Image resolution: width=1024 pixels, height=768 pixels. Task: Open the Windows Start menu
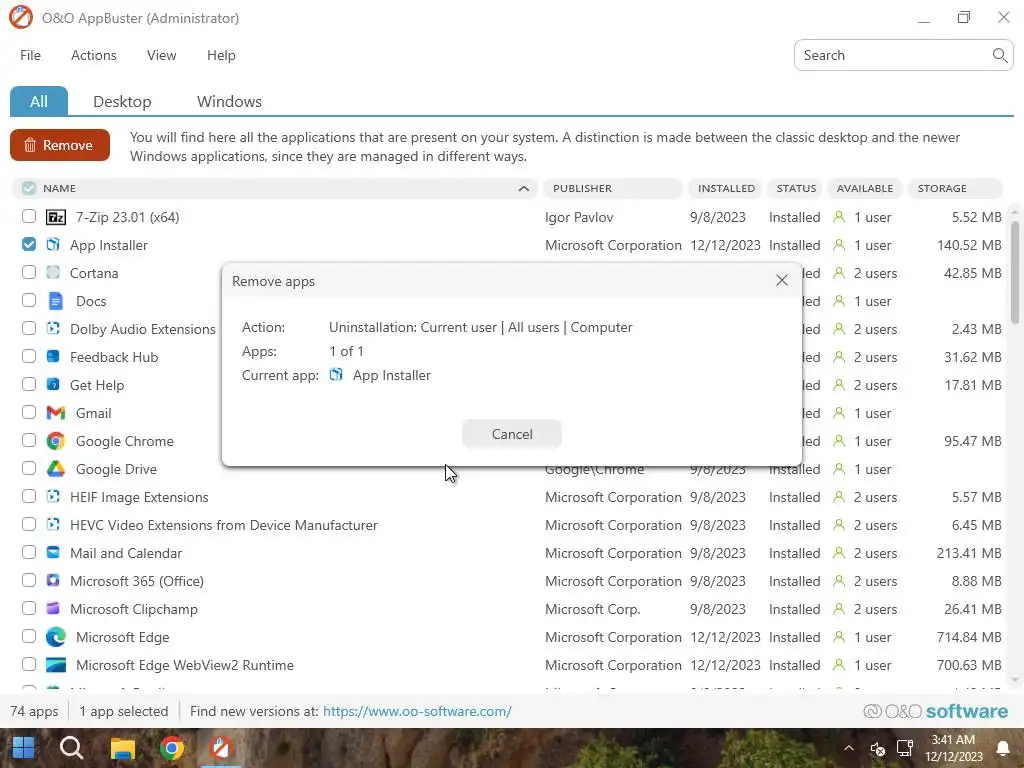(x=24, y=748)
